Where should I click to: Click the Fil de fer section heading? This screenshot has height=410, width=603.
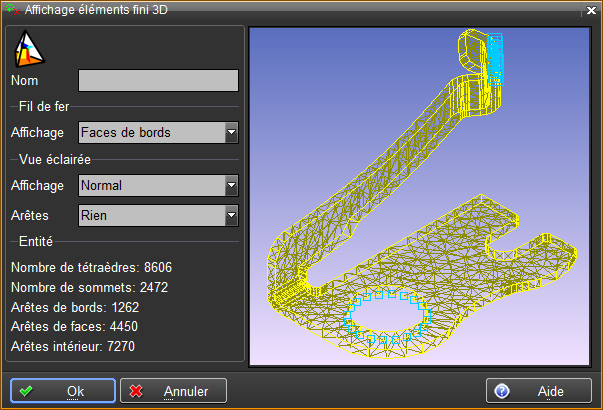(x=44, y=107)
